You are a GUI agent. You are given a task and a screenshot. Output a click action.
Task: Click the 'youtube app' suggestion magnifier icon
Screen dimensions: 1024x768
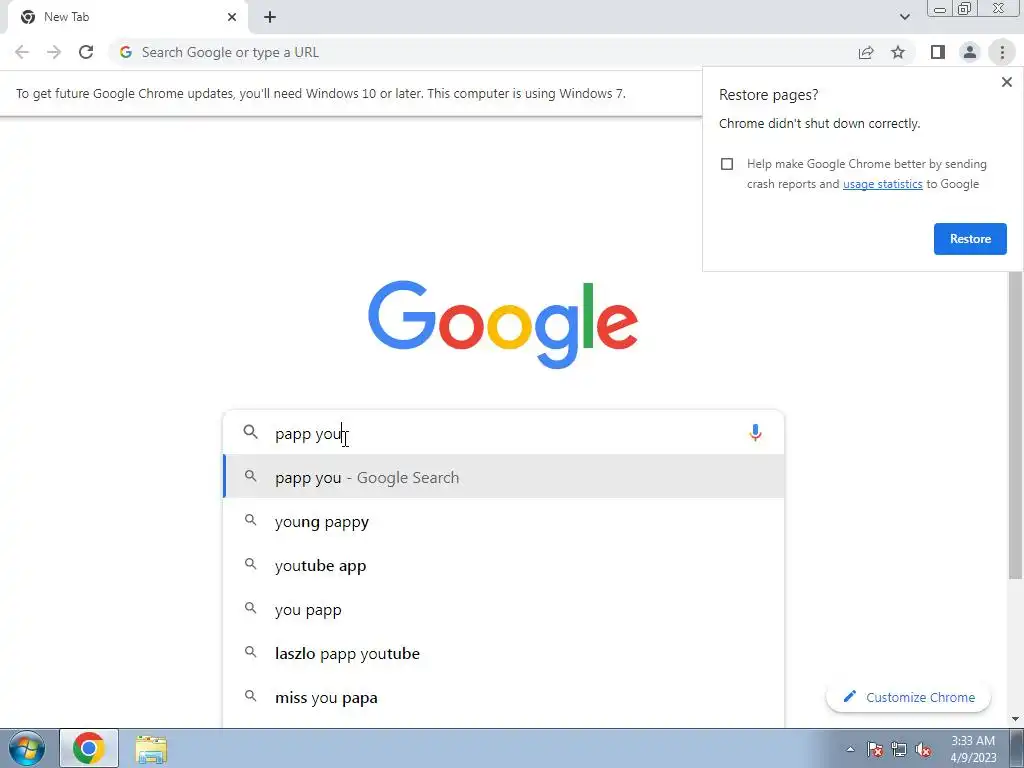[250, 564]
